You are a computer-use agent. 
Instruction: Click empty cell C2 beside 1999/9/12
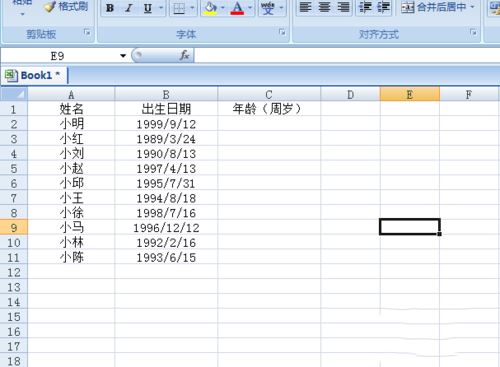click(x=269, y=124)
